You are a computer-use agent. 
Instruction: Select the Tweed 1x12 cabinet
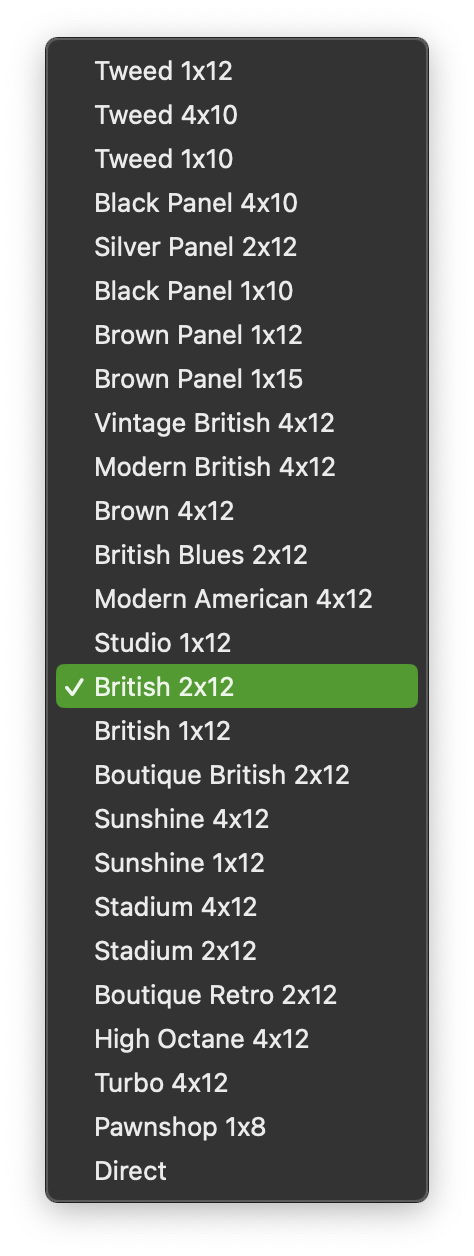click(237, 71)
